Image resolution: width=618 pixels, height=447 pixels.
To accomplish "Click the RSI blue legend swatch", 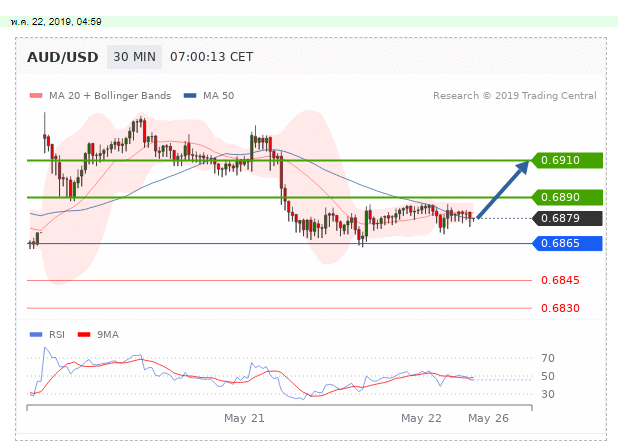I will 36,335.
